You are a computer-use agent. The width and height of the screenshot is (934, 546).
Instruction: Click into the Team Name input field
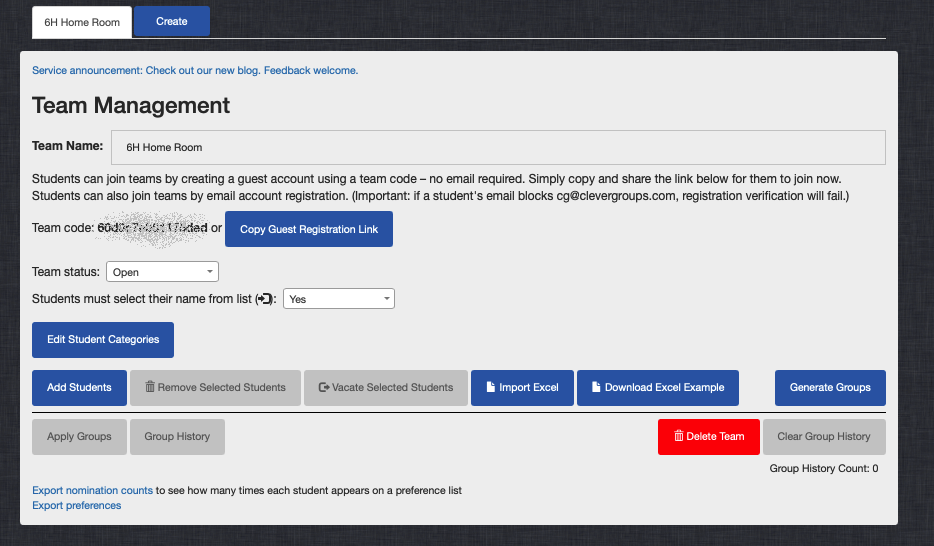click(x=498, y=148)
